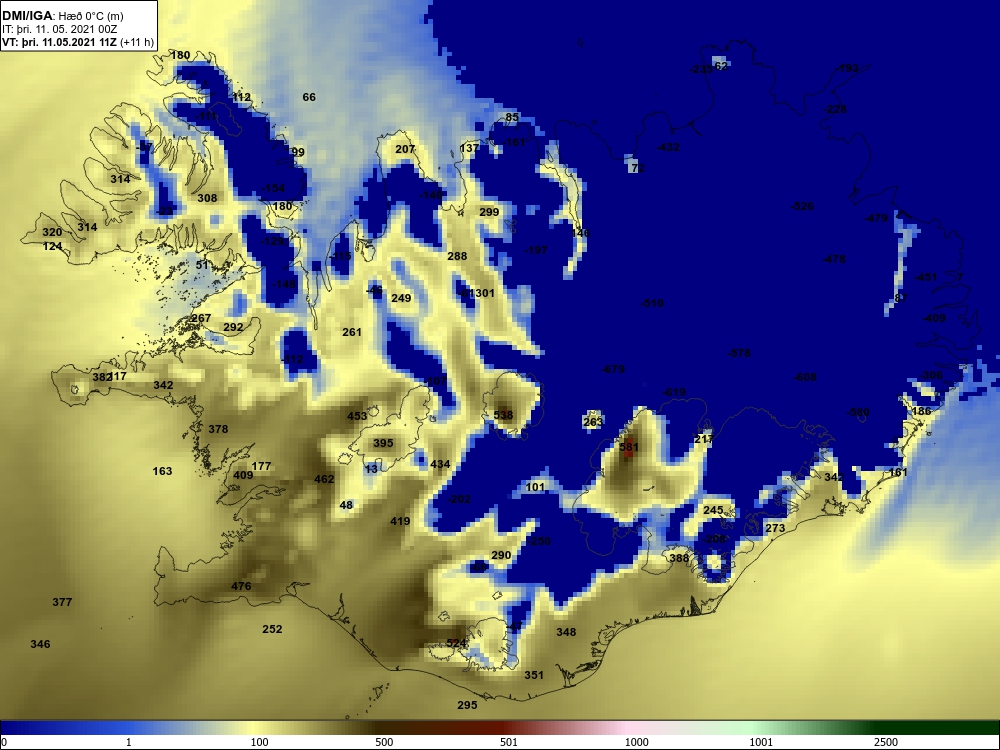Viewport: 1000px width, 750px height.
Task: Click the map value 388
Action: [679, 558]
